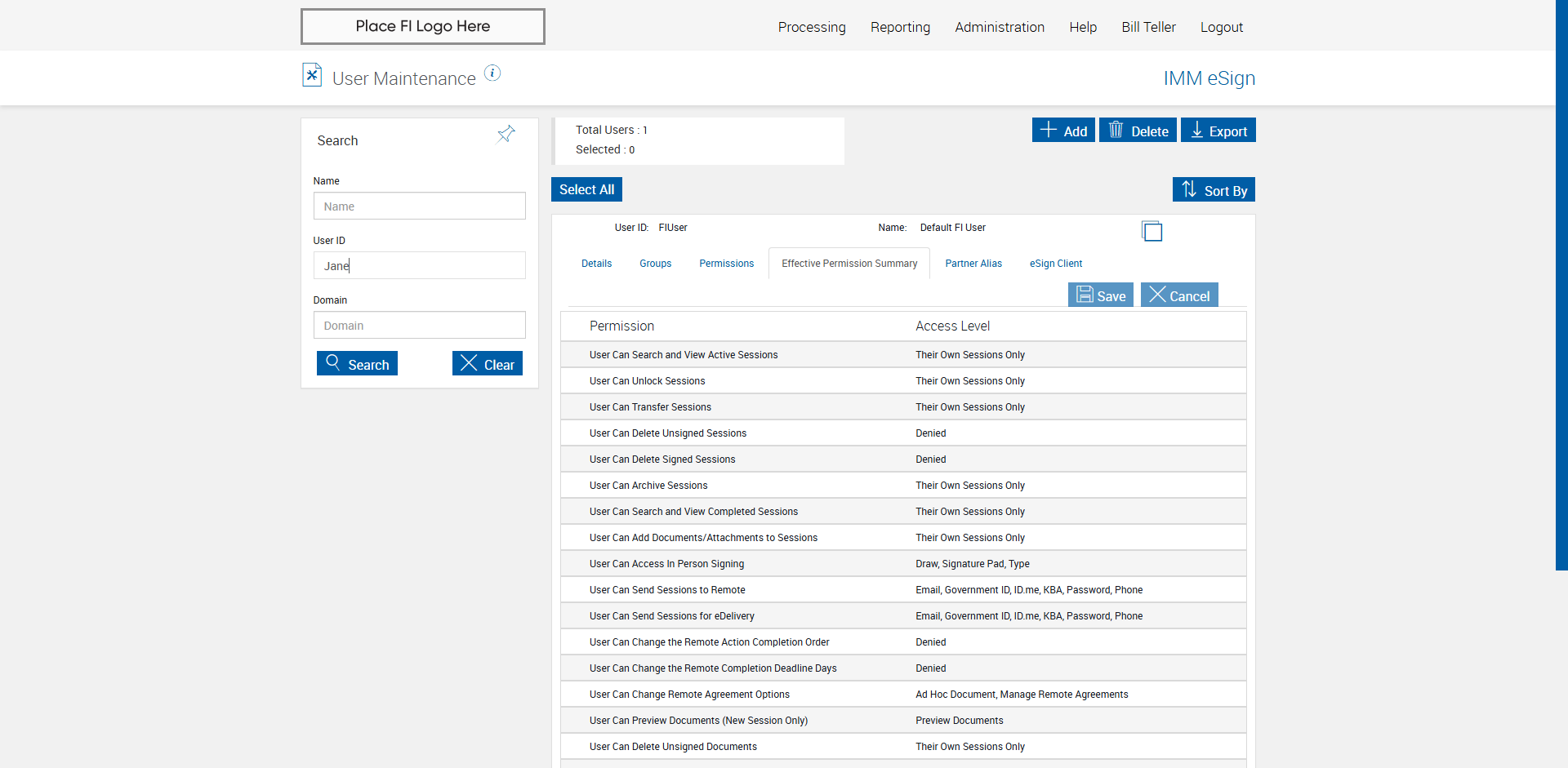The height and width of the screenshot is (768, 1568).
Task: Focus the Name input field
Action: pyautogui.click(x=420, y=206)
